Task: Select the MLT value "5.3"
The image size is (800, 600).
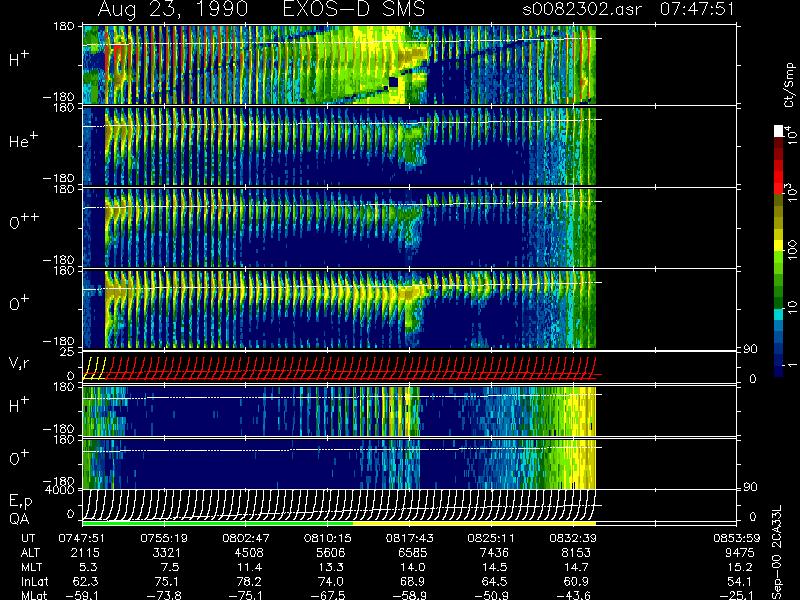Action: 89,567
